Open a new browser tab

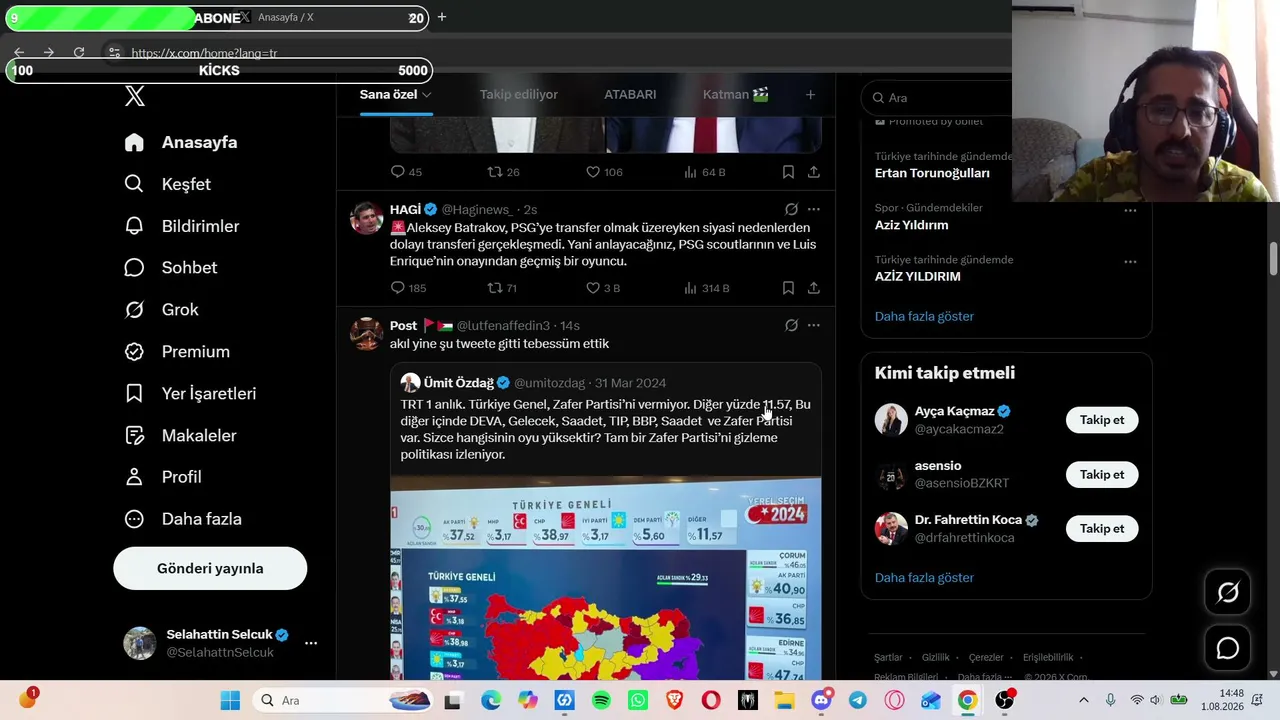point(442,17)
